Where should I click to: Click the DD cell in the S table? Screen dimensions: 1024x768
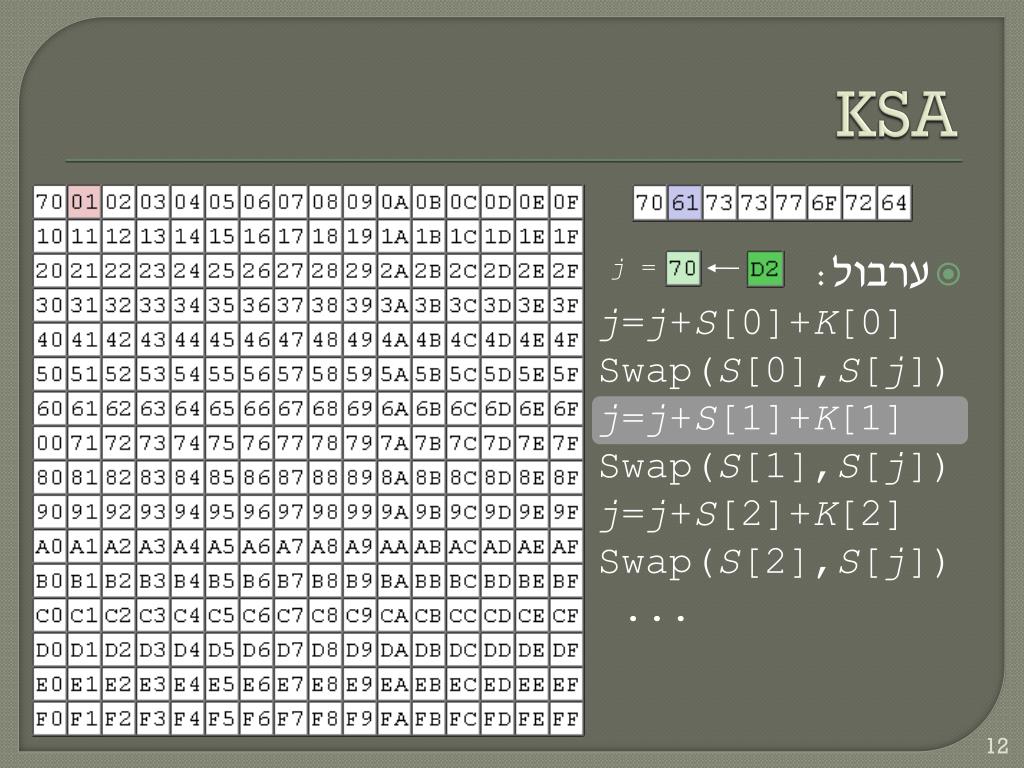point(497,650)
